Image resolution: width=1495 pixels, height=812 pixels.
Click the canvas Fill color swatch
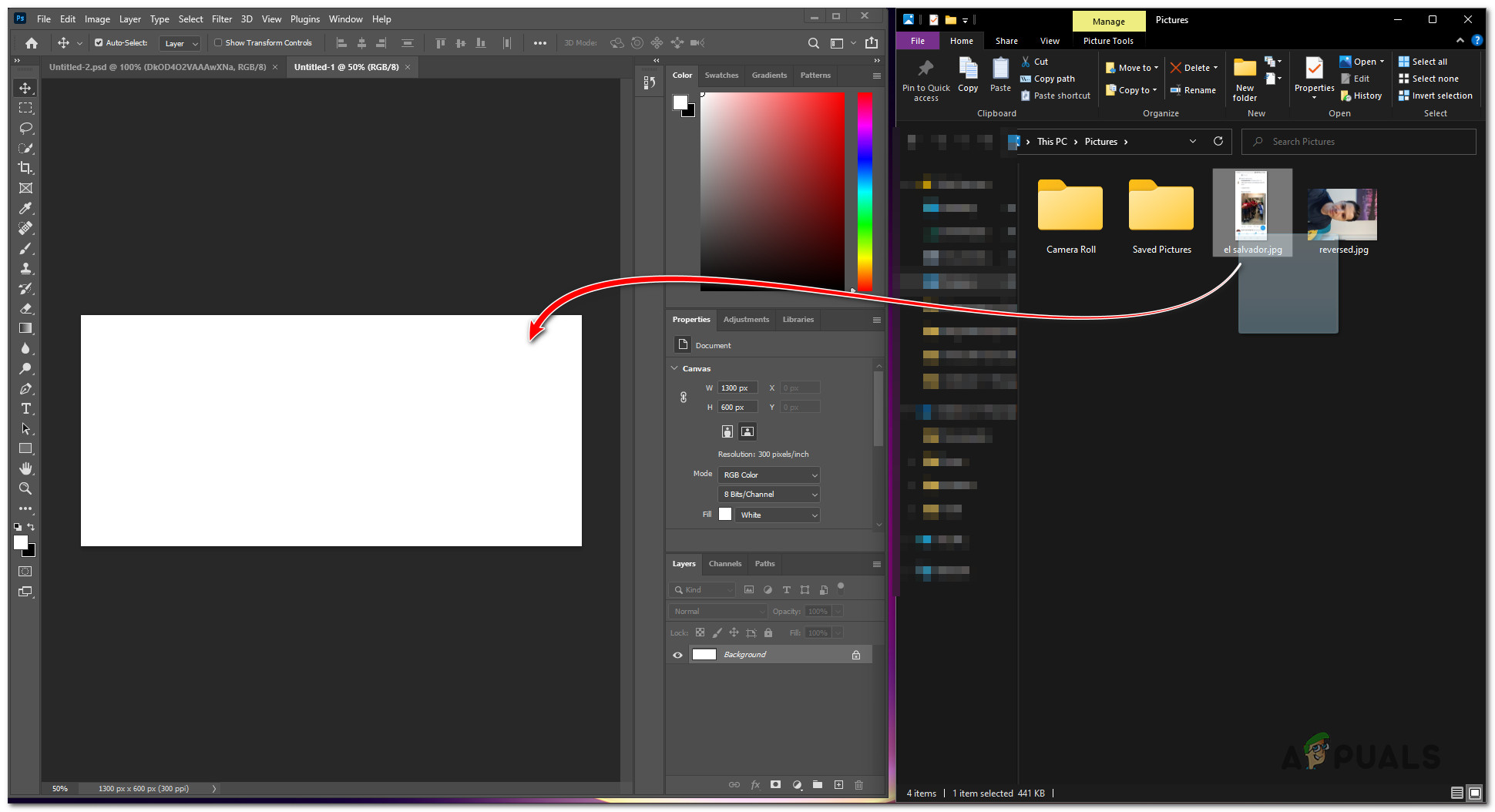(725, 515)
